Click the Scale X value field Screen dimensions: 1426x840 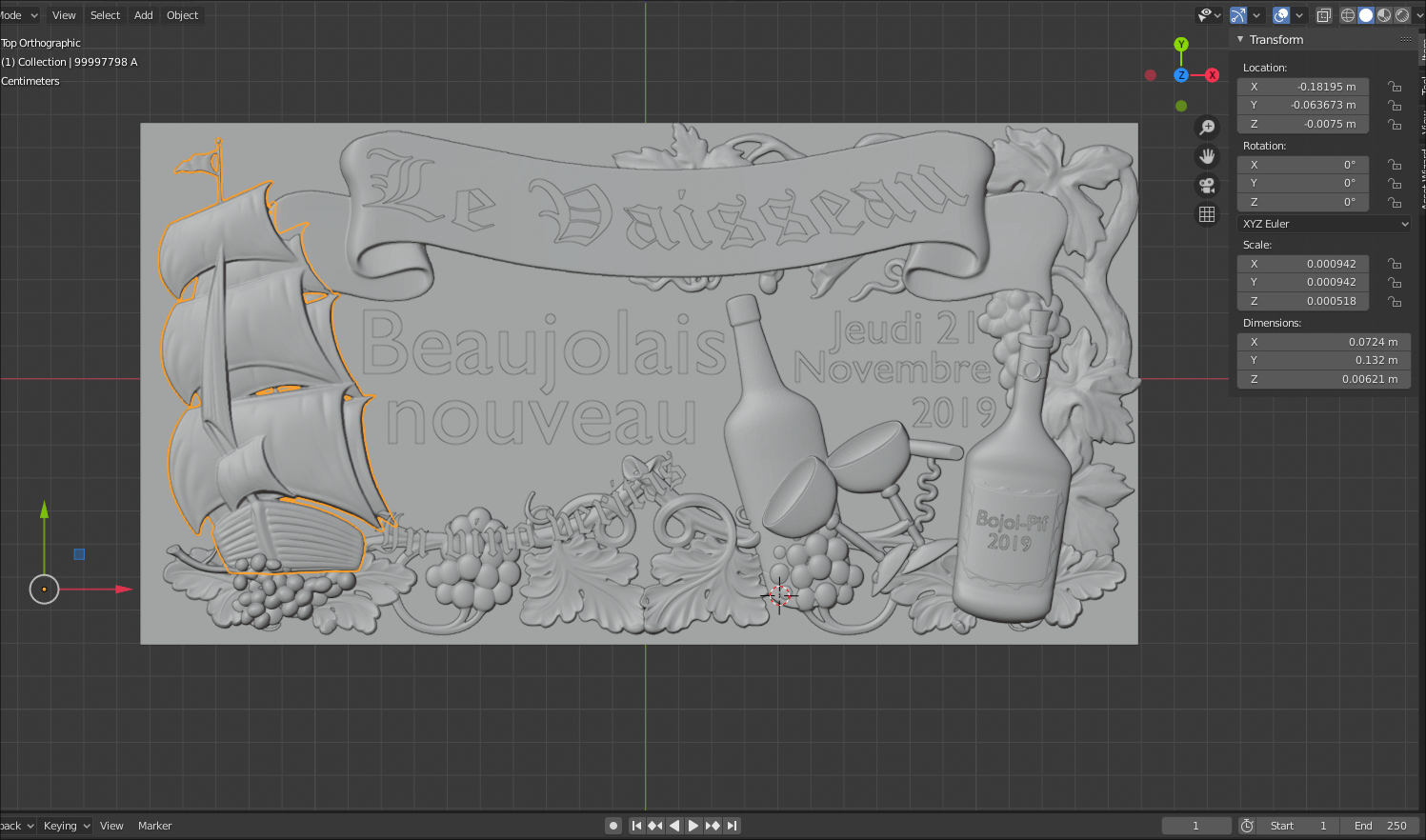pos(1303,264)
